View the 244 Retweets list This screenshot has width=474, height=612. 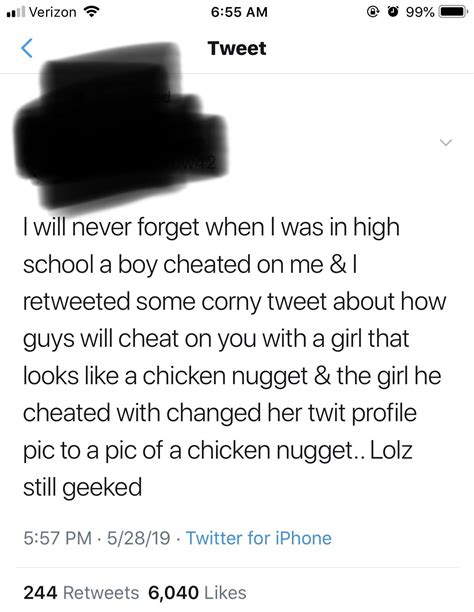(81, 592)
